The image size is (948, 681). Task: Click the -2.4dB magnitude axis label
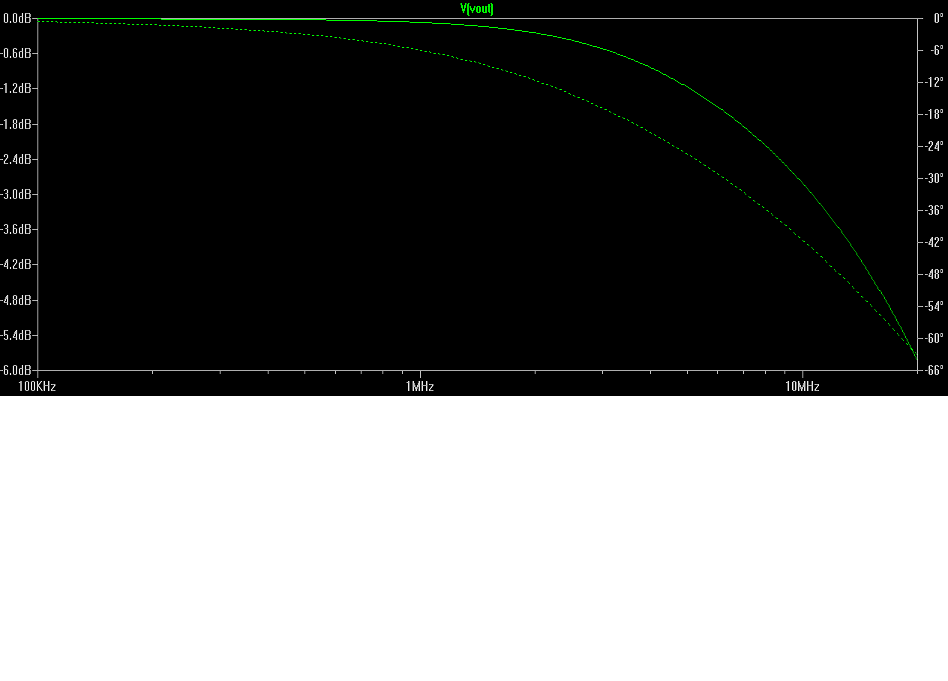(16, 159)
